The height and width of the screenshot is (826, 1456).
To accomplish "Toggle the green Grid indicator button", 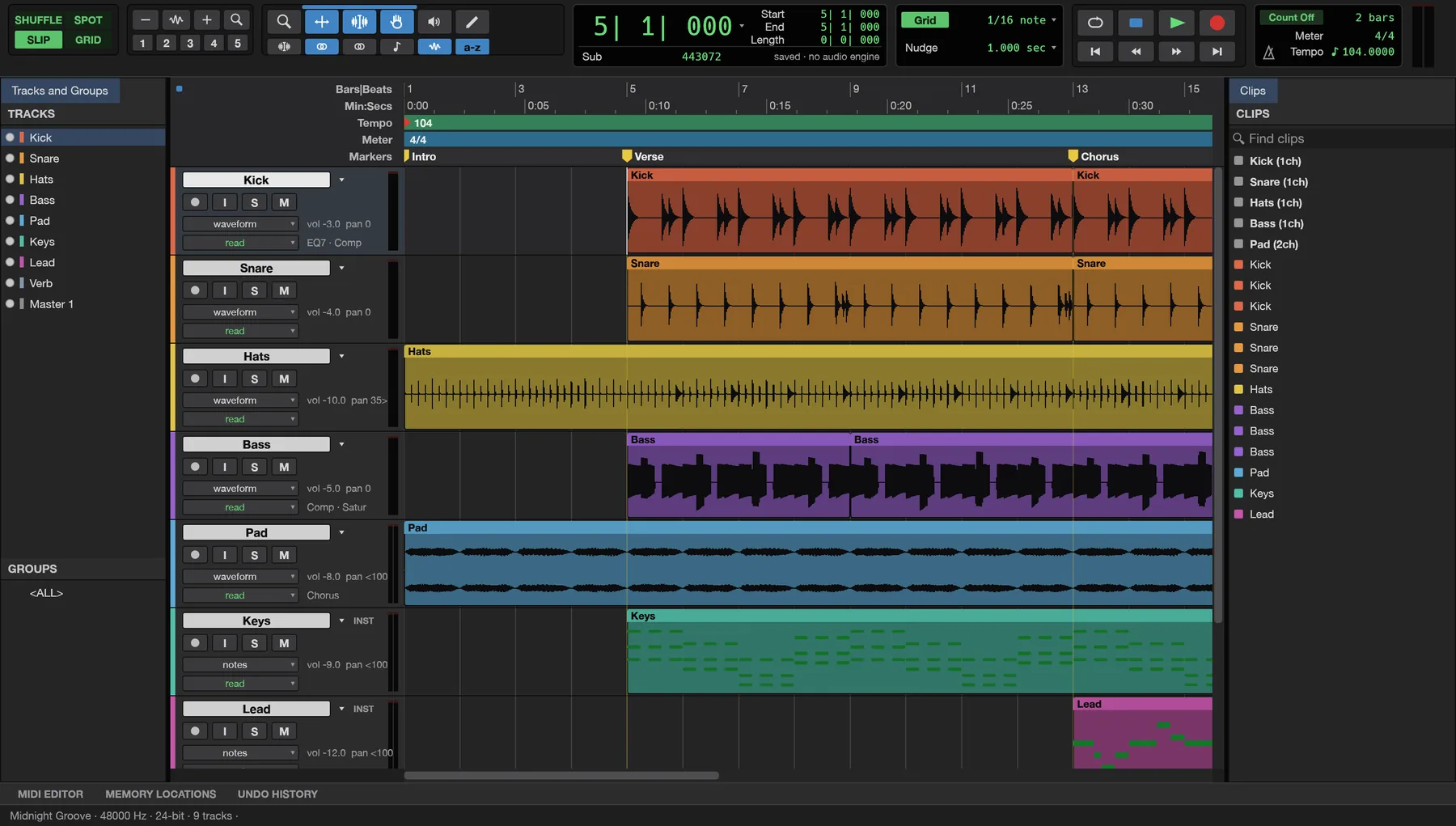I will (925, 20).
